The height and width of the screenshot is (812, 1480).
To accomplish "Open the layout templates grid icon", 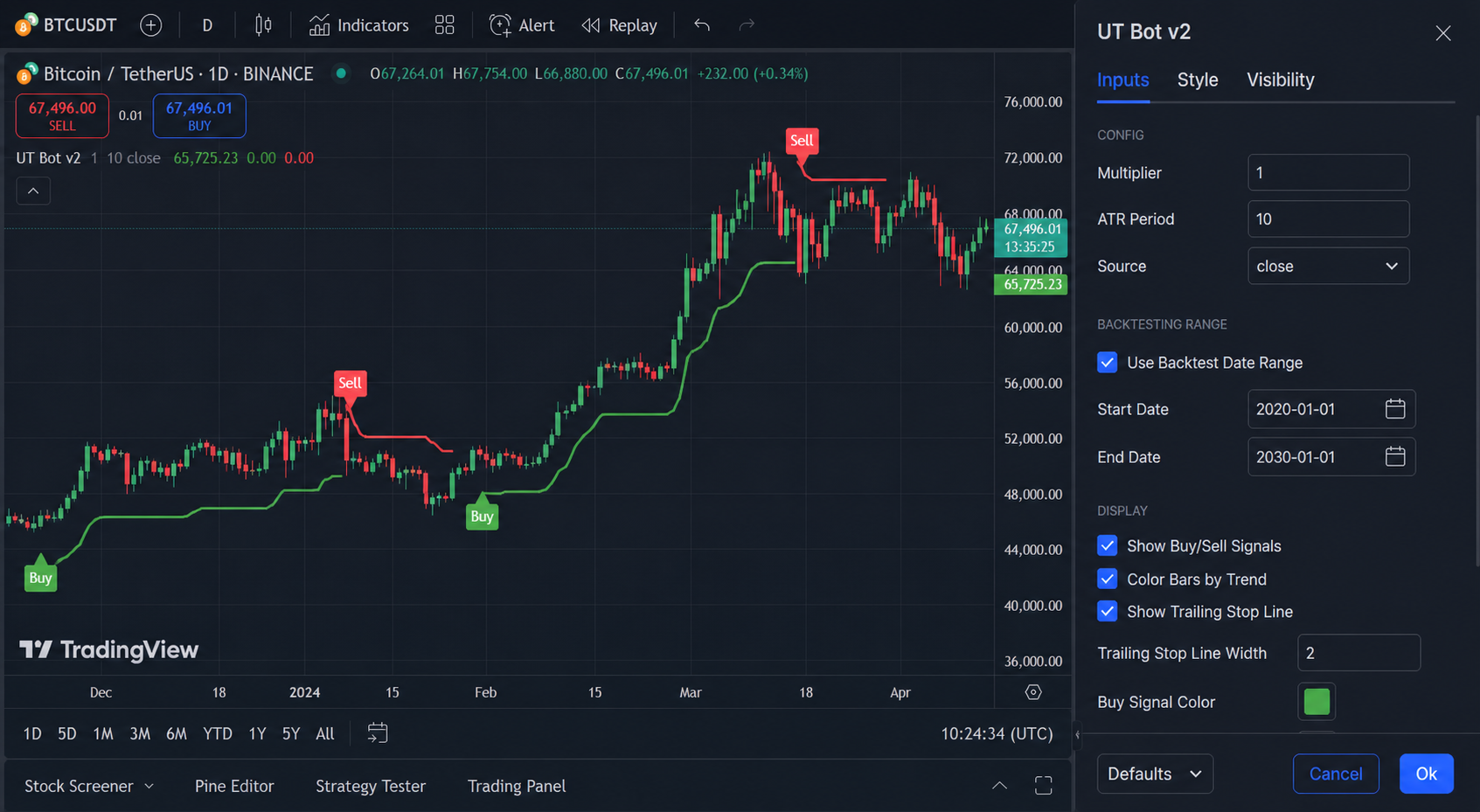I will 444,25.
